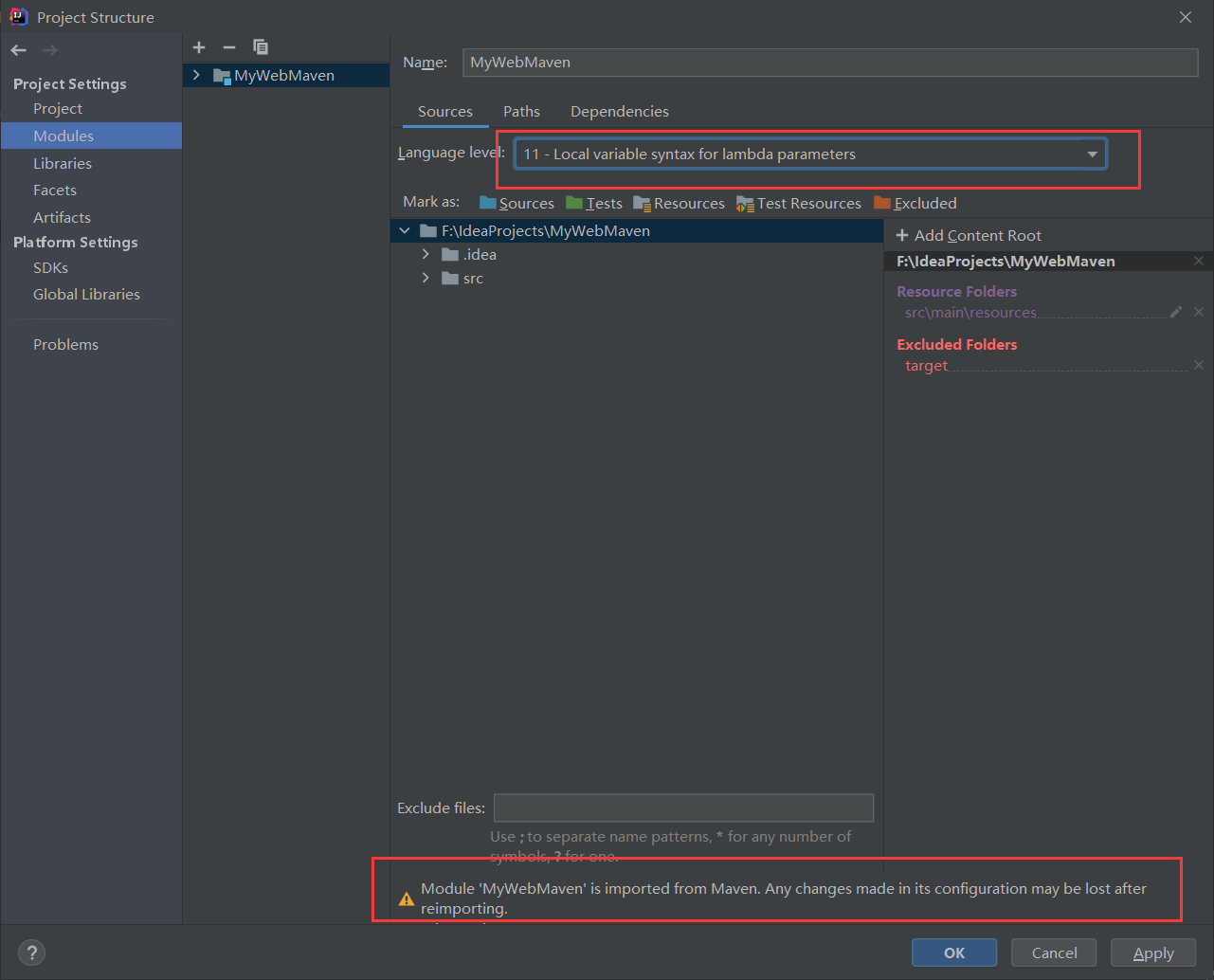Open Project settings section
1214x980 pixels.
pyautogui.click(x=58, y=108)
